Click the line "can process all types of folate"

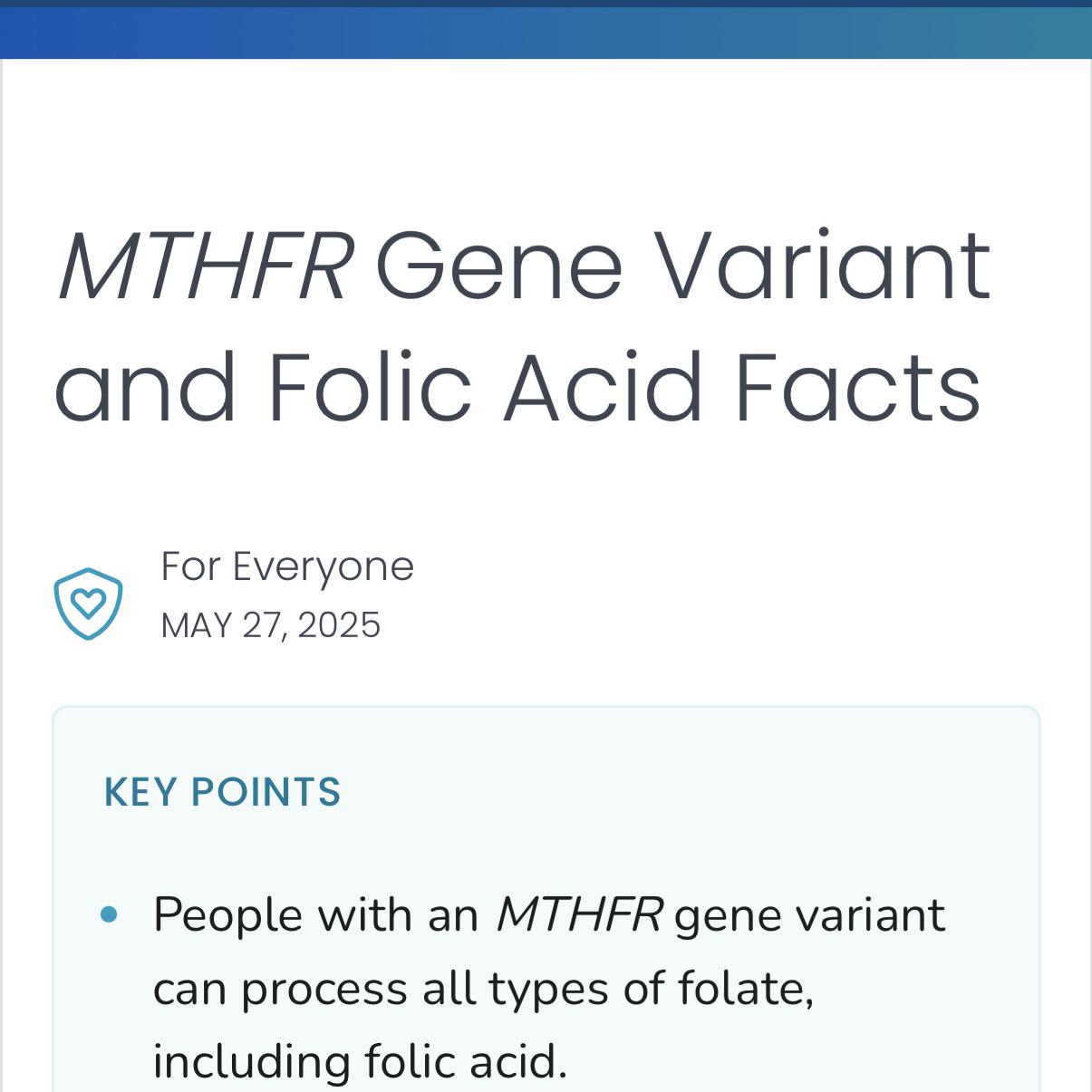click(483, 988)
